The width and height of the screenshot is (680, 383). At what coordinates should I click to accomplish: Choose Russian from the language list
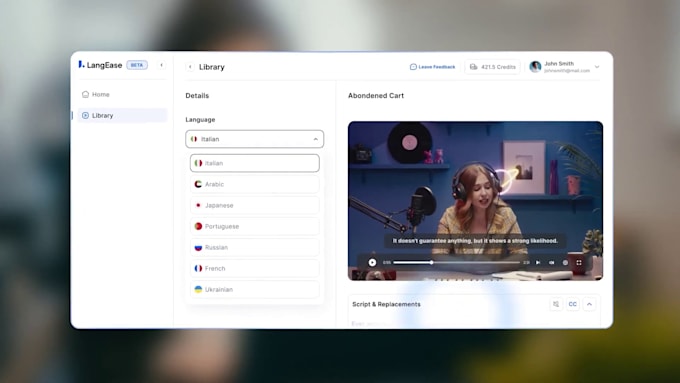[255, 247]
